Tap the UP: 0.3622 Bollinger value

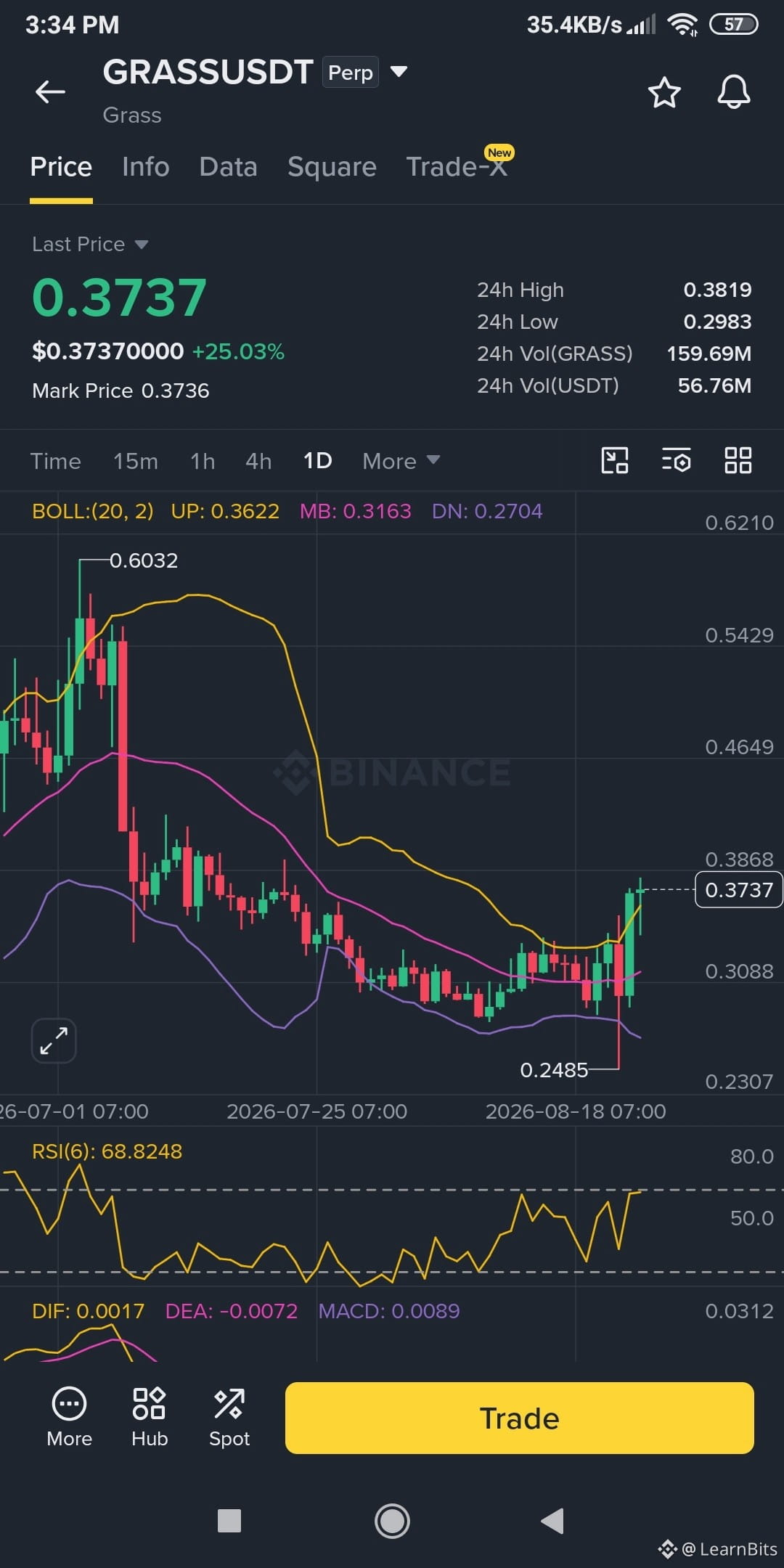[x=225, y=511]
